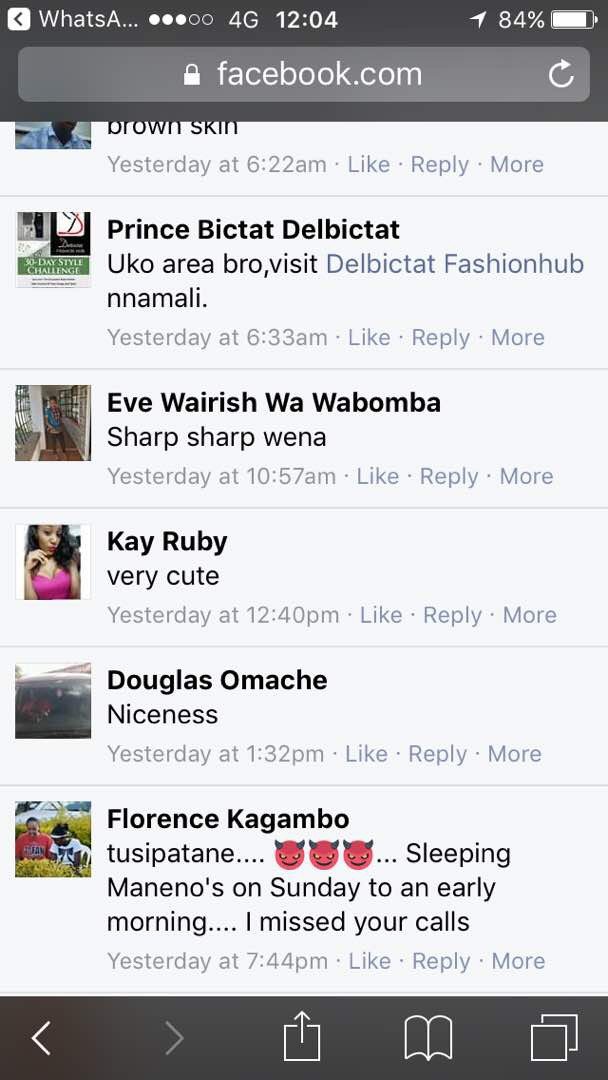Open Kay Ruby's profile picture
Screen dimensions: 608x1080
pyautogui.click(x=53, y=562)
